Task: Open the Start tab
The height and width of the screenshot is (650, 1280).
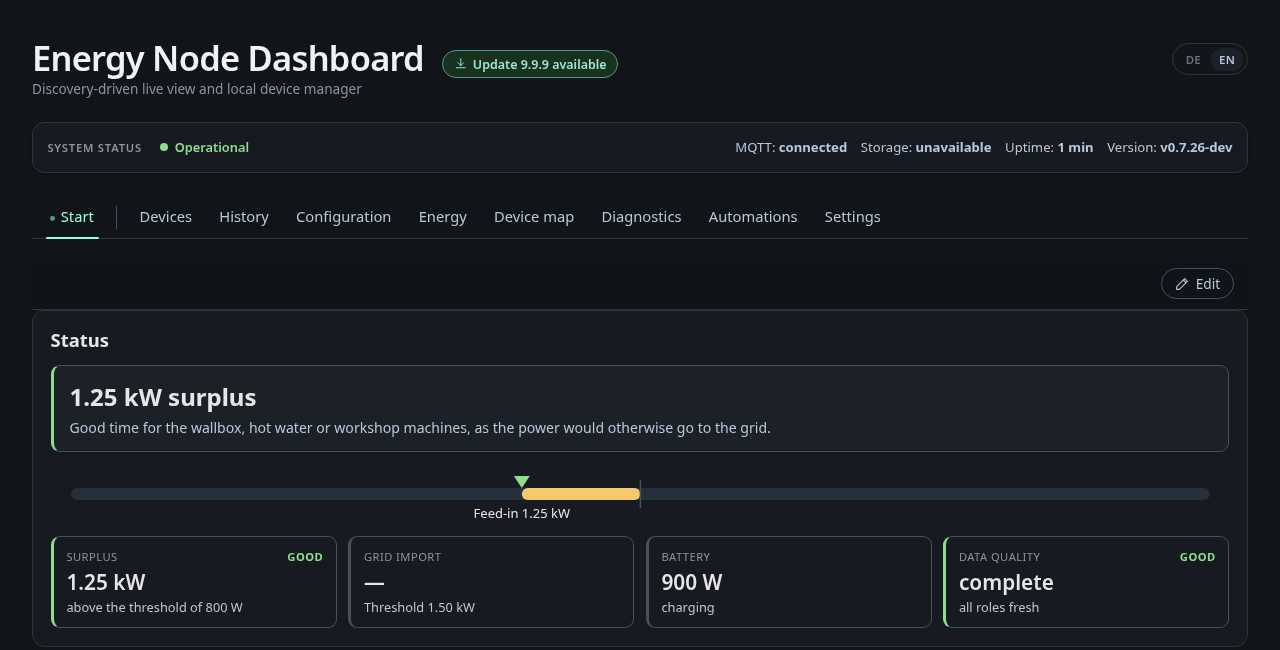Action: pyautogui.click(x=72, y=217)
